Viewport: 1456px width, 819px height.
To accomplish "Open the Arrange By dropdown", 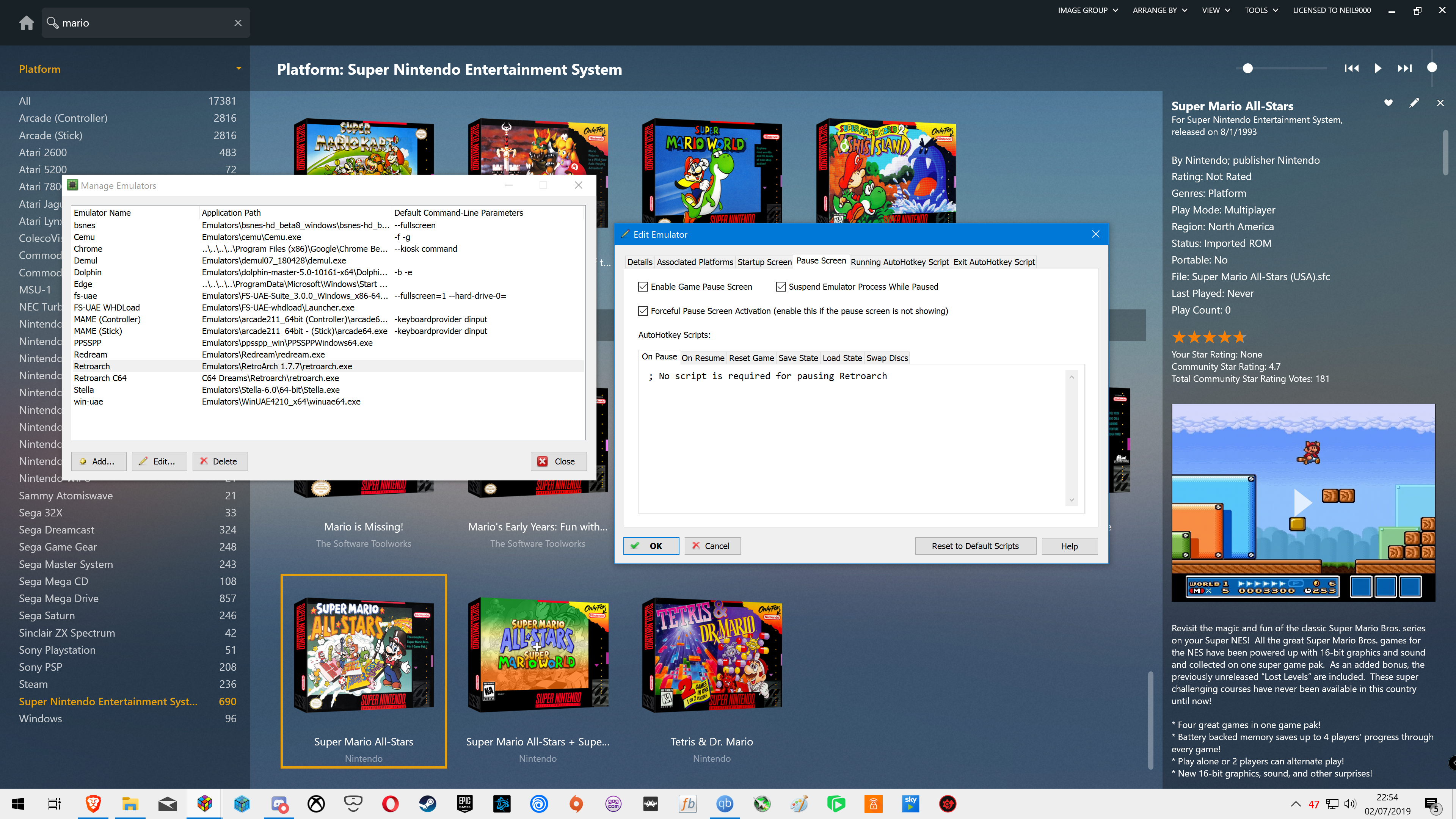I will pos(1160,10).
